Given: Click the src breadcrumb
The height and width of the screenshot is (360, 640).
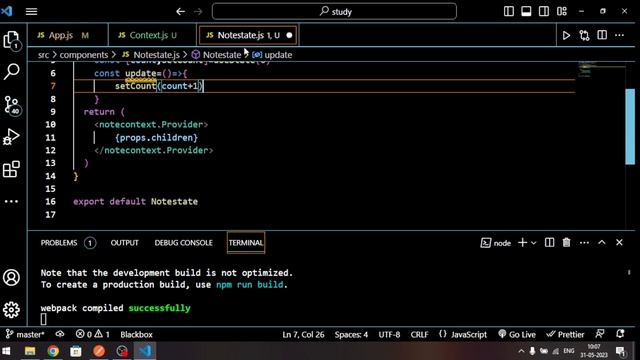Looking at the screenshot, I should pyautogui.click(x=43, y=55).
